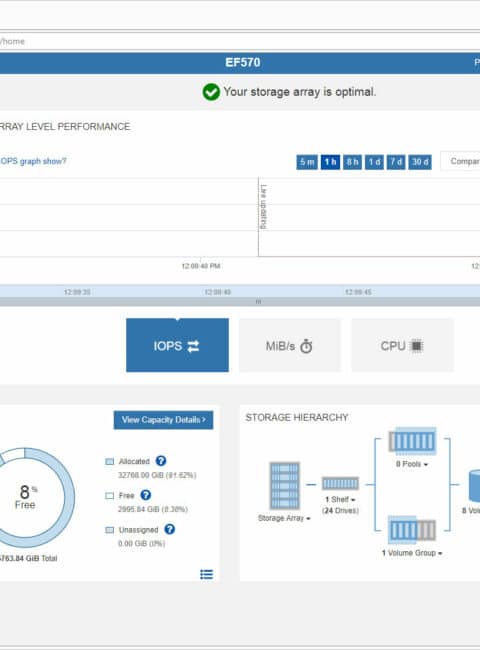Screen dimensions: 480x650
Task: Open the IOPS graph show? help link
Action: tap(34, 161)
